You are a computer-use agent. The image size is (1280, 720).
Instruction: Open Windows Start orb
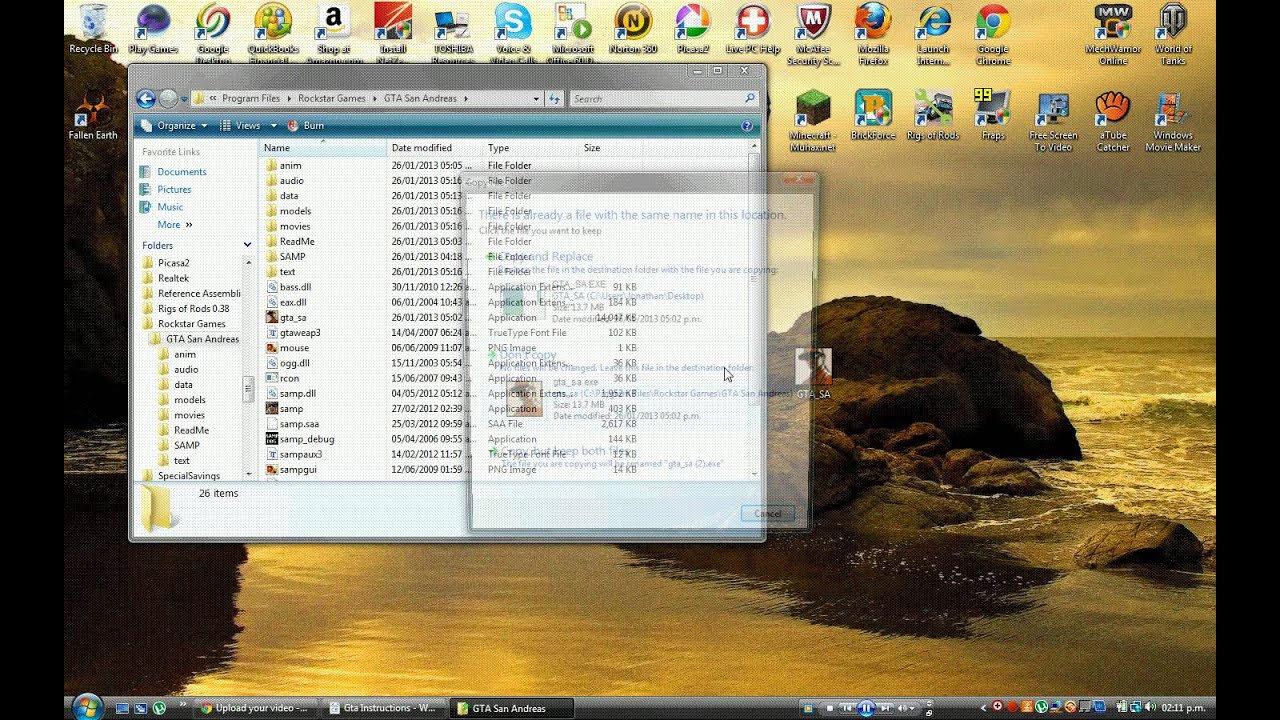tap(87, 707)
